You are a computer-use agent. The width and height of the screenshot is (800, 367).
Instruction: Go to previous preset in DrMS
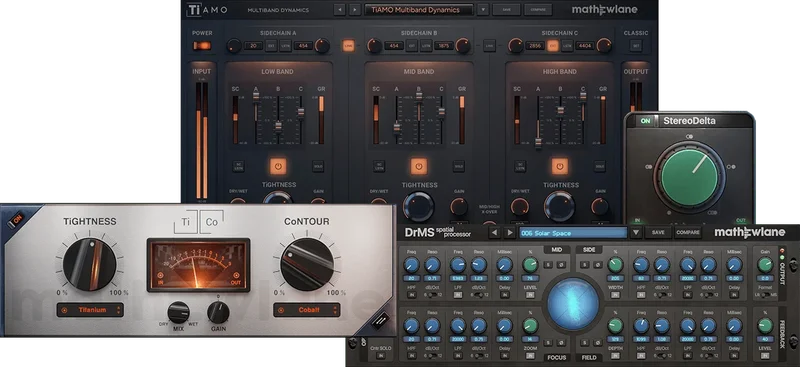click(x=494, y=233)
